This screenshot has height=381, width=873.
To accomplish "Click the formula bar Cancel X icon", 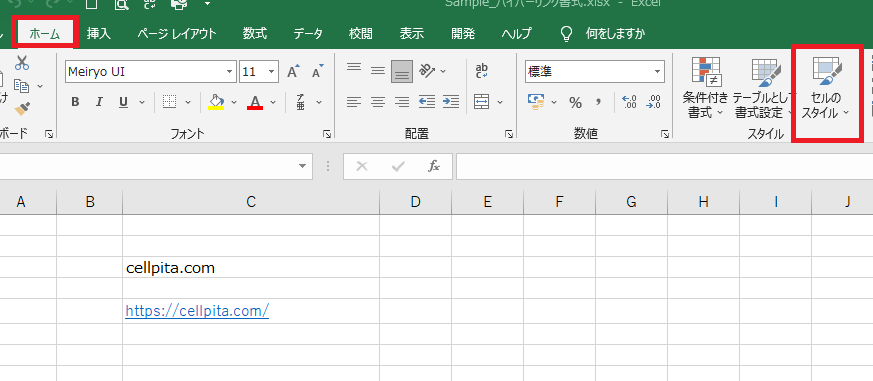I will tap(362, 166).
